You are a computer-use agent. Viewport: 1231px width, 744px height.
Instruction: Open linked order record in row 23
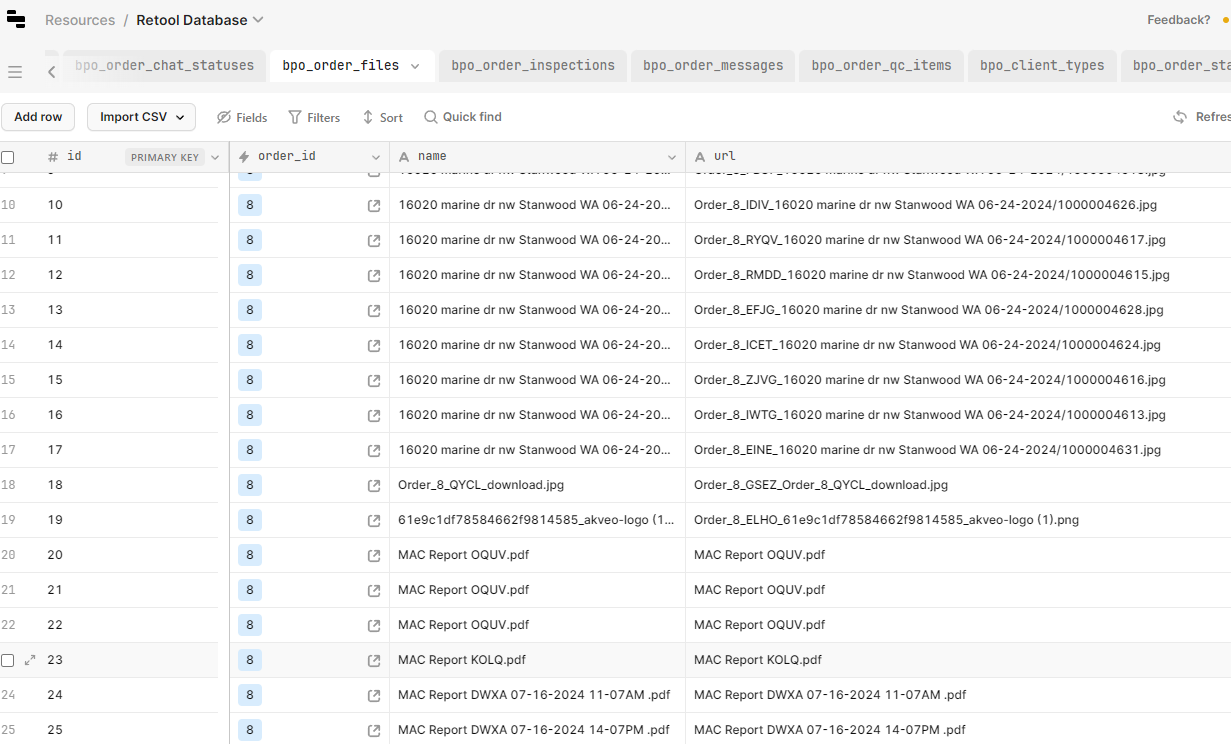(x=374, y=660)
